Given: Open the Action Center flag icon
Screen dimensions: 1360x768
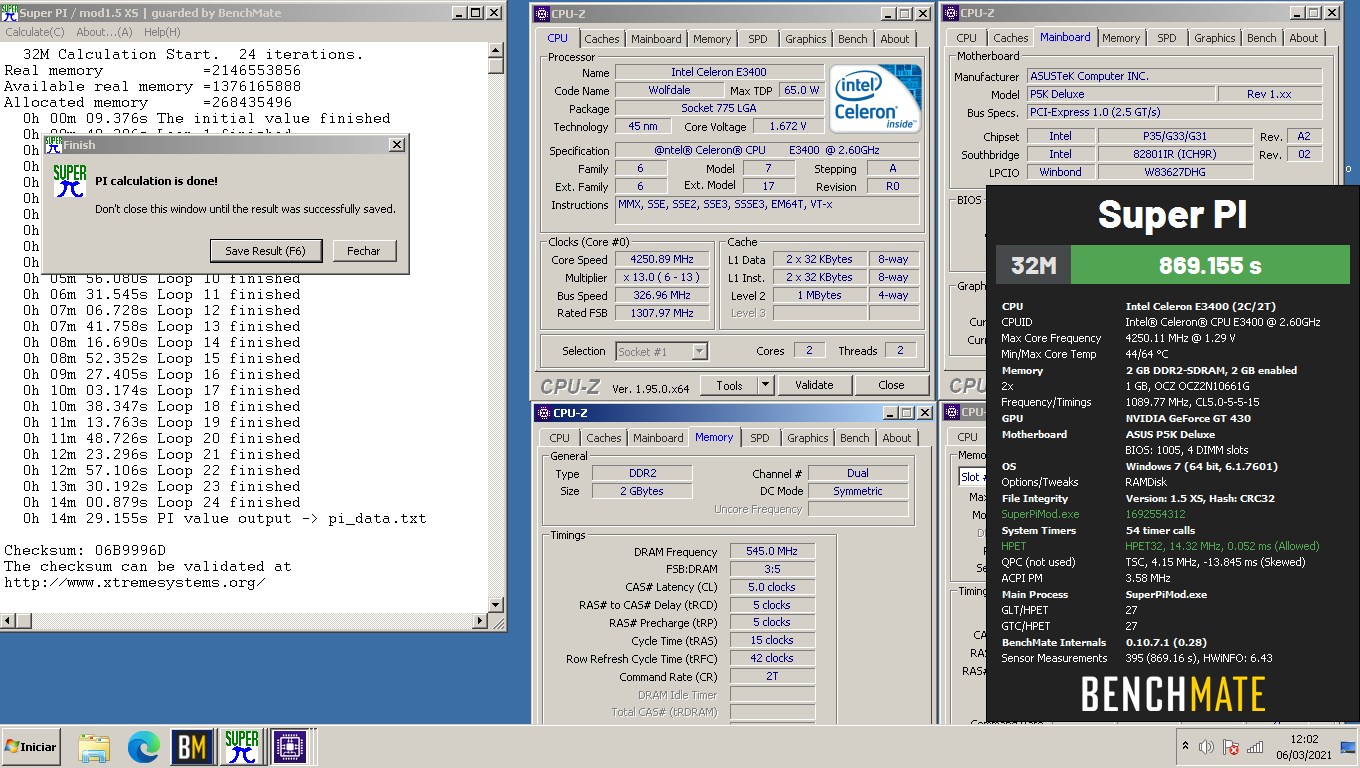Looking at the screenshot, I should coord(1231,747).
